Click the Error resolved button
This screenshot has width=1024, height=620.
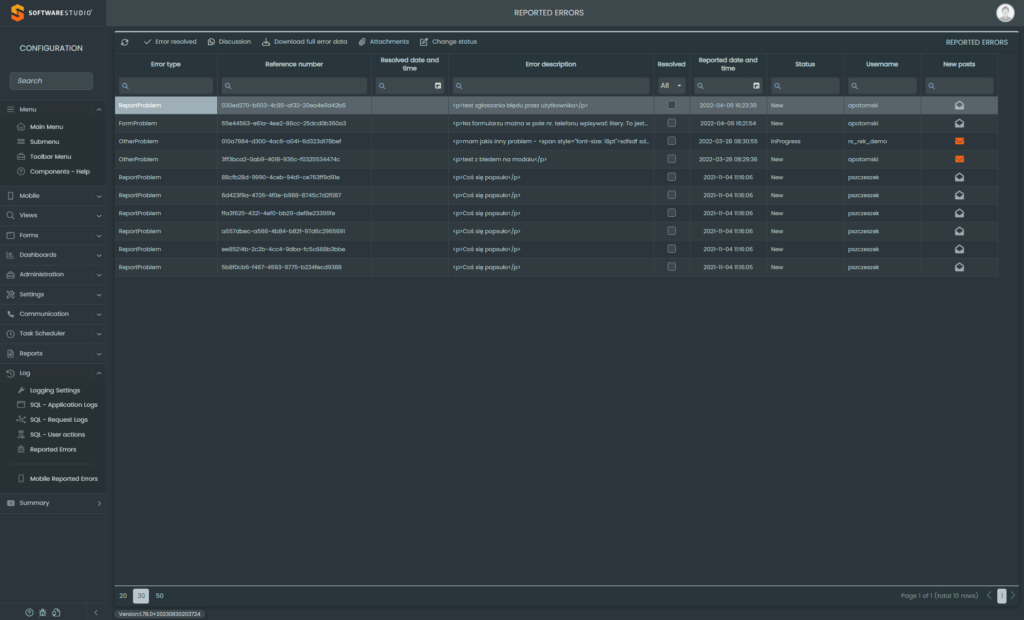(x=170, y=42)
